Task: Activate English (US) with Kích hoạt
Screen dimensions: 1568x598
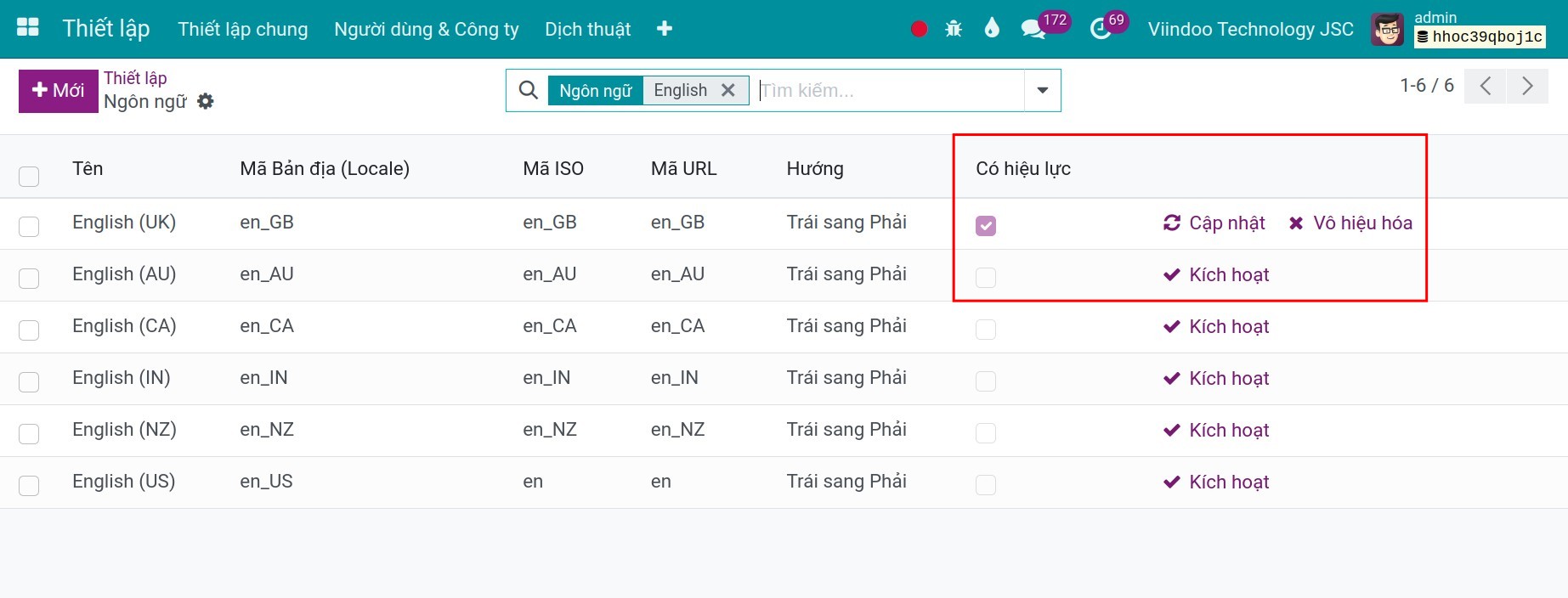Action: [1216, 482]
